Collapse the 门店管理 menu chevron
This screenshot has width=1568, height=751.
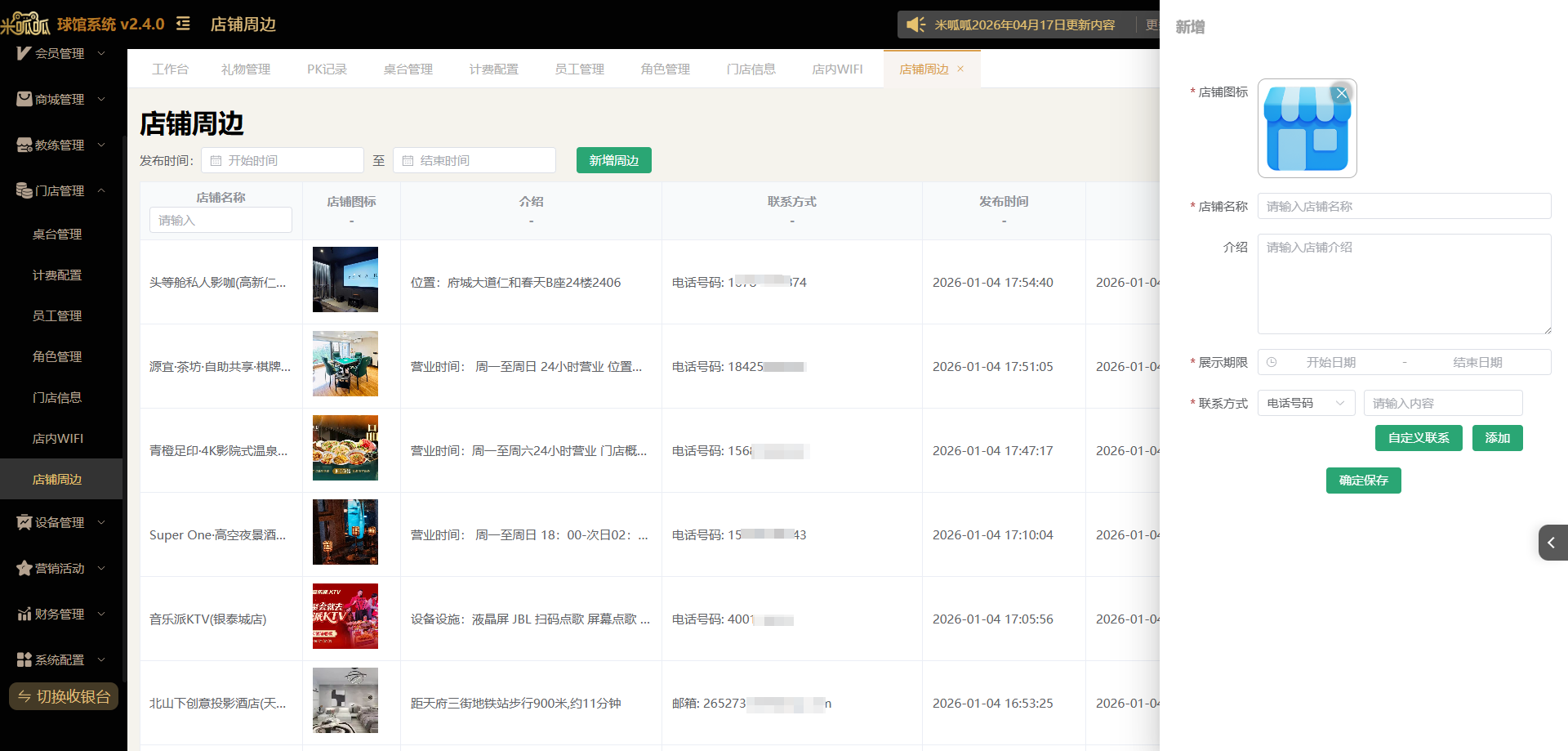[101, 190]
